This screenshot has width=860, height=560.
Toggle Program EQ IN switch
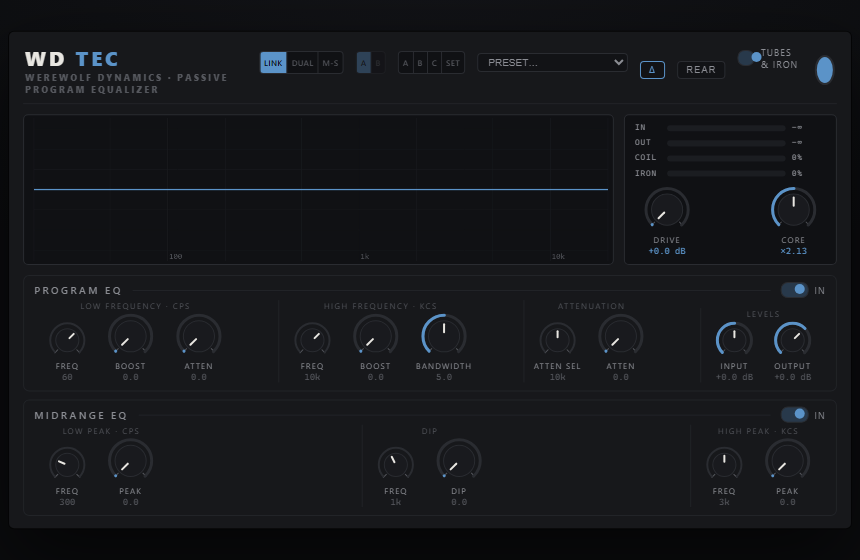[794, 290]
